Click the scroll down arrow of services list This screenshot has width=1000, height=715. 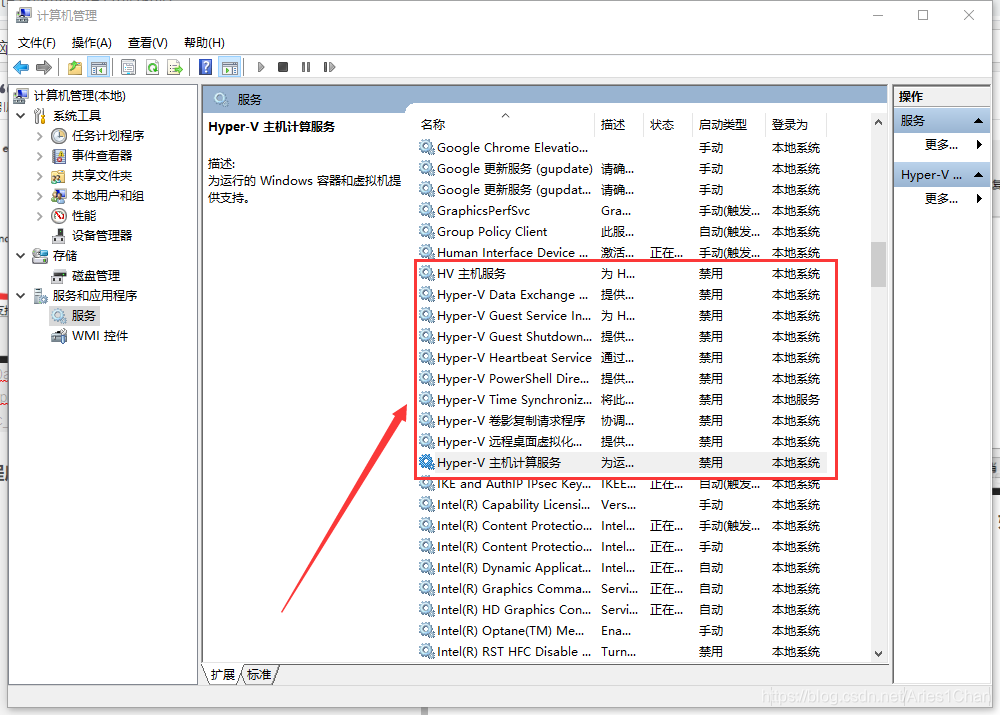pos(878,654)
